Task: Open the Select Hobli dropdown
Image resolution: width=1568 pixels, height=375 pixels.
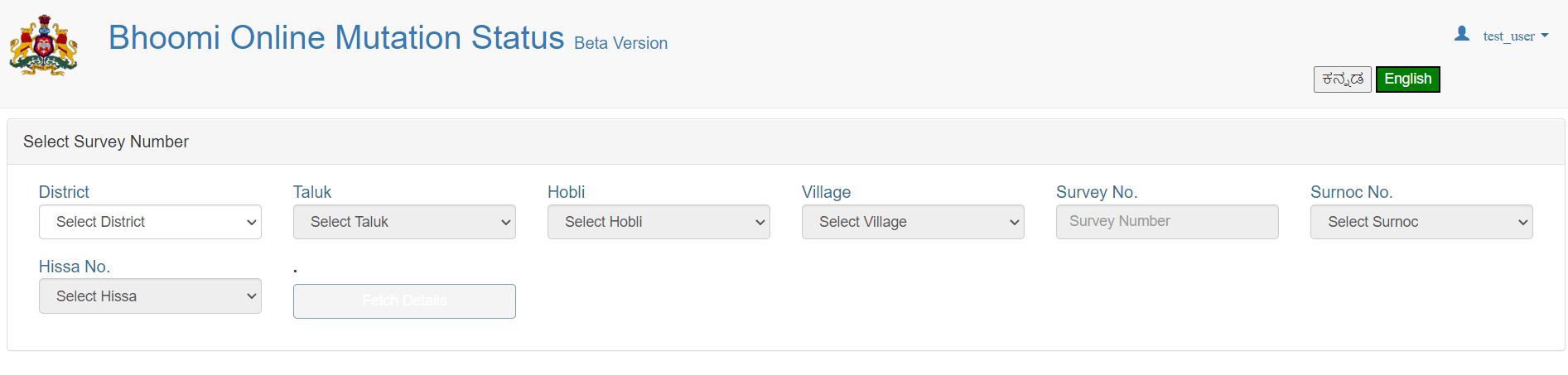Action: [659, 222]
